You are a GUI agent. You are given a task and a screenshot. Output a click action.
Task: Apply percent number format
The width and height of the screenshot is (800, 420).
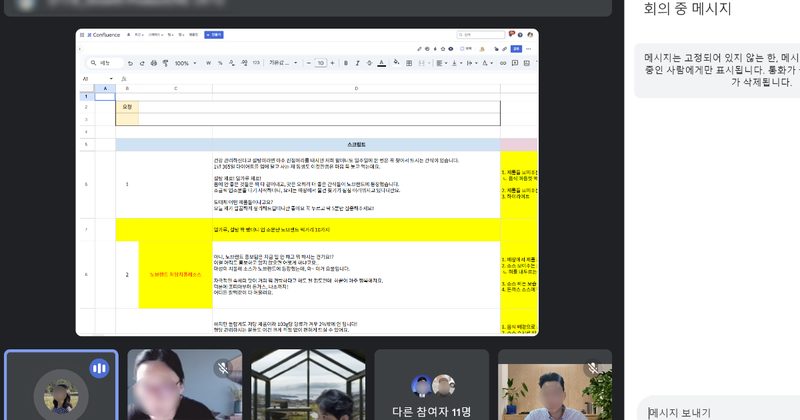220,63
